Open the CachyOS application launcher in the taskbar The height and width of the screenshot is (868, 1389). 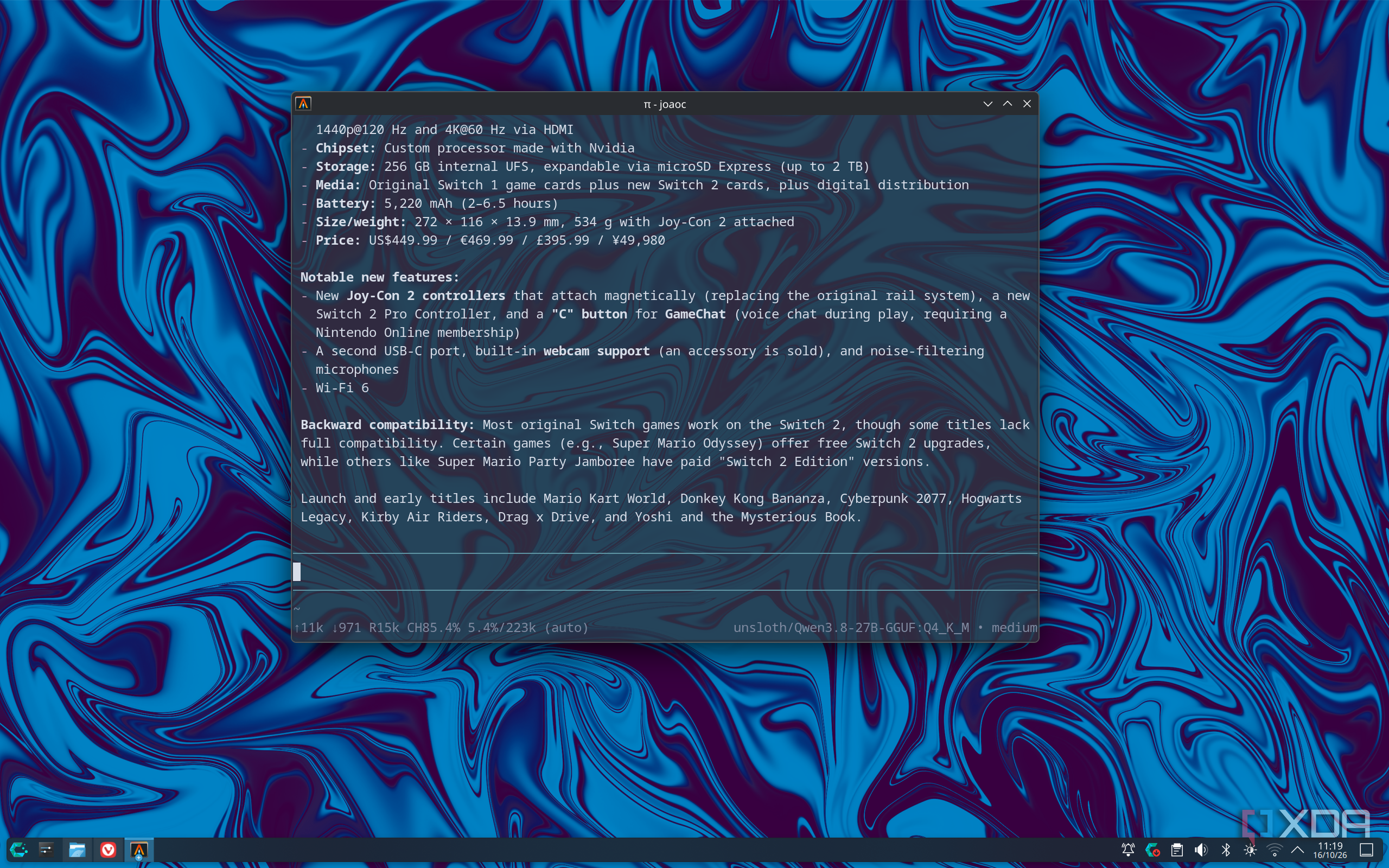pos(19,850)
